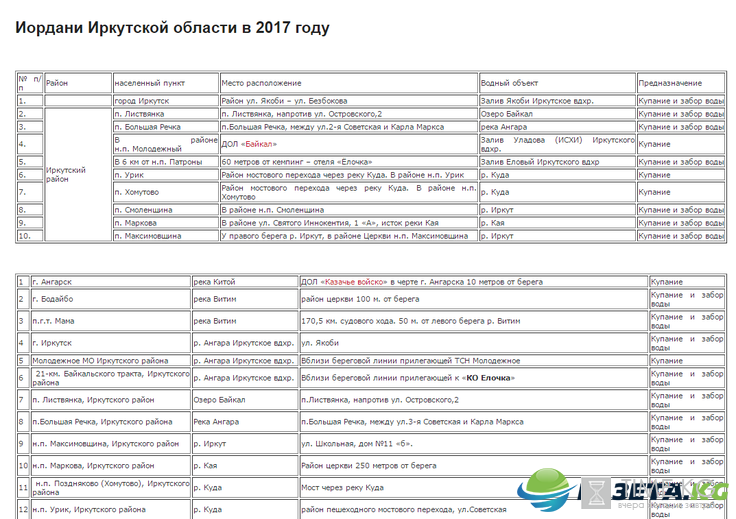This screenshot has height=519, width=736.
Task: Select the Мост через реку Куда cell
Action: (x=343, y=488)
